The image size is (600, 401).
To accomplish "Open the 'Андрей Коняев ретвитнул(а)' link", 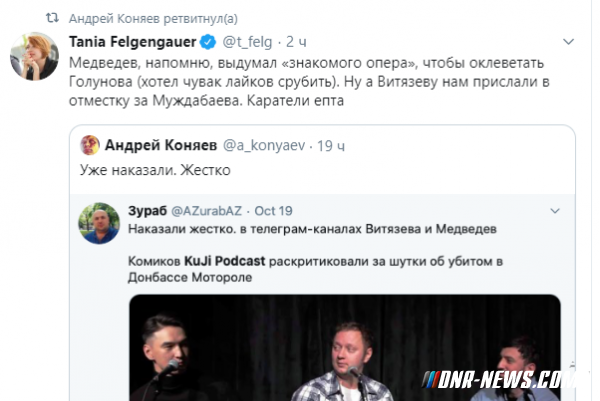I will point(153,18).
